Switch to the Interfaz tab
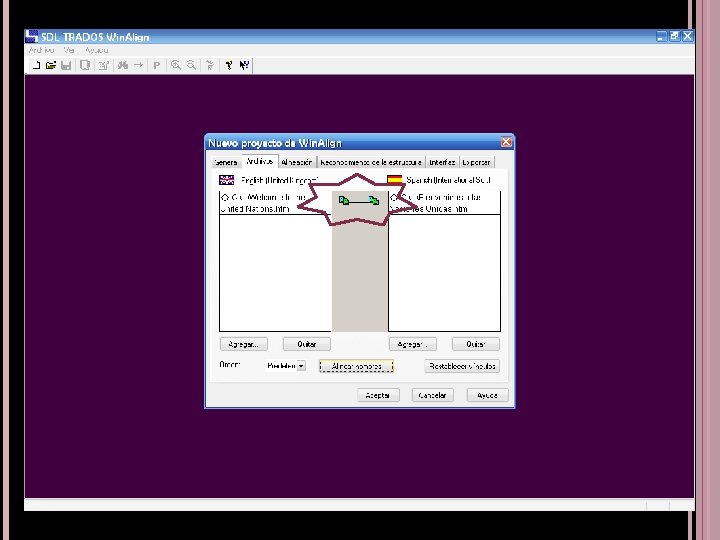This screenshot has height=540, width=720. coord(442,162)
